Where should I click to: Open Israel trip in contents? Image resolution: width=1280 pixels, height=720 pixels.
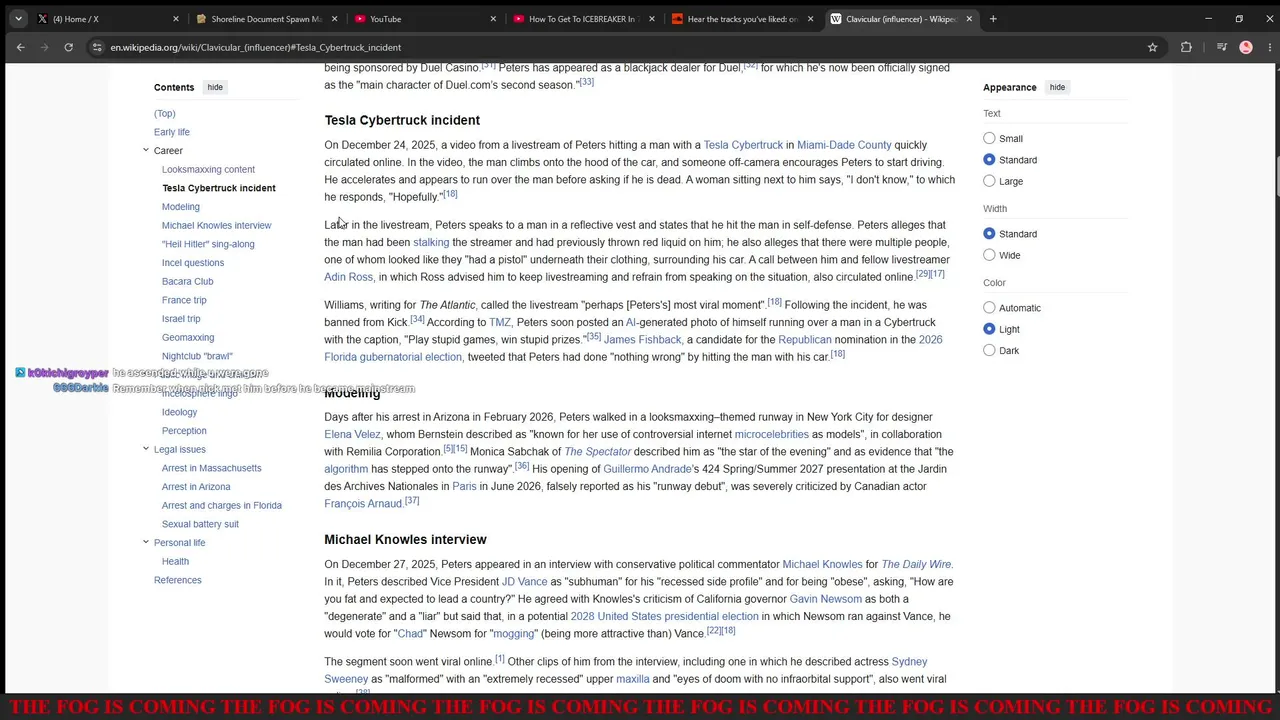[x=181, y=319]
